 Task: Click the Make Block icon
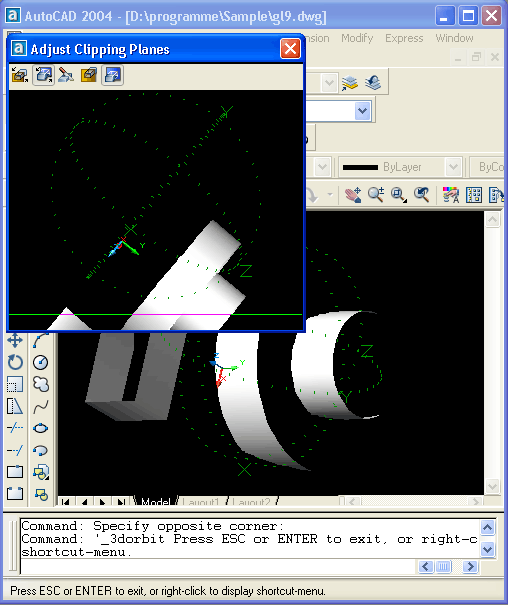coord(41,493)
